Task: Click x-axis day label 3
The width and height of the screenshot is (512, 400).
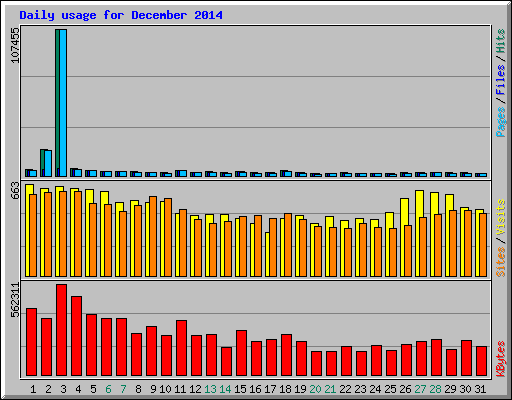Action: coord(63,389)
